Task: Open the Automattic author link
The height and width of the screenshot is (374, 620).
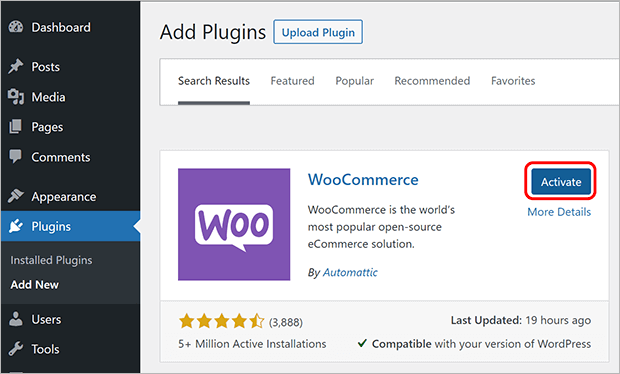Action: pos(350,272)
